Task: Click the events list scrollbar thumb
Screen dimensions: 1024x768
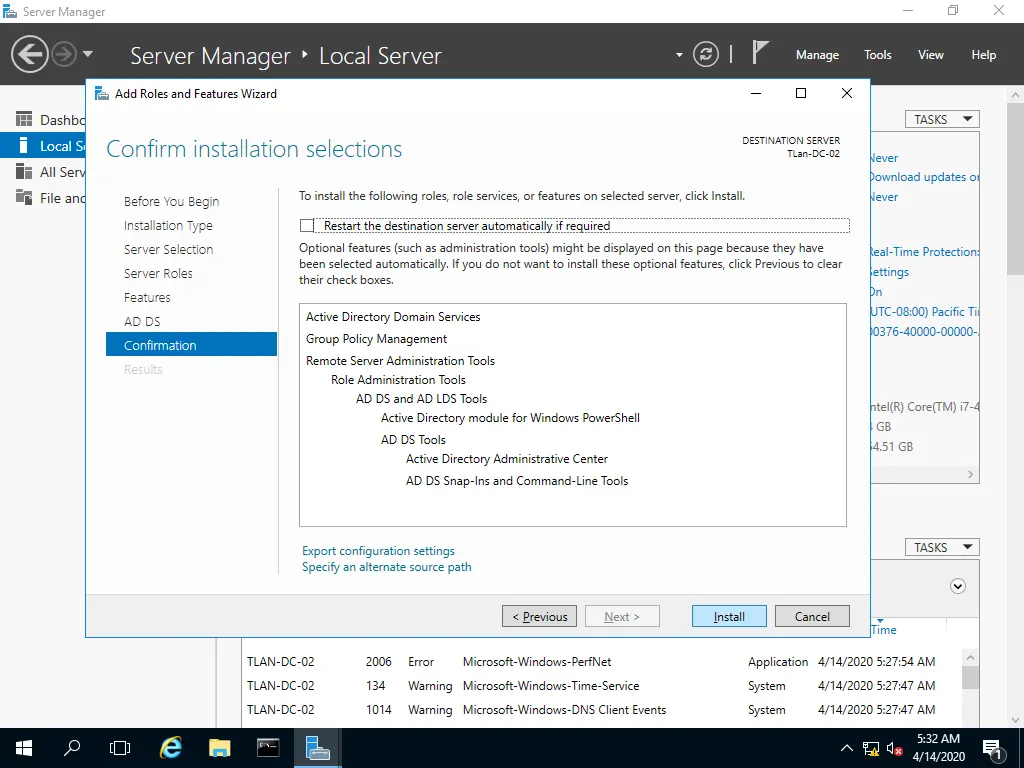Action: click(x=970, y=677)
